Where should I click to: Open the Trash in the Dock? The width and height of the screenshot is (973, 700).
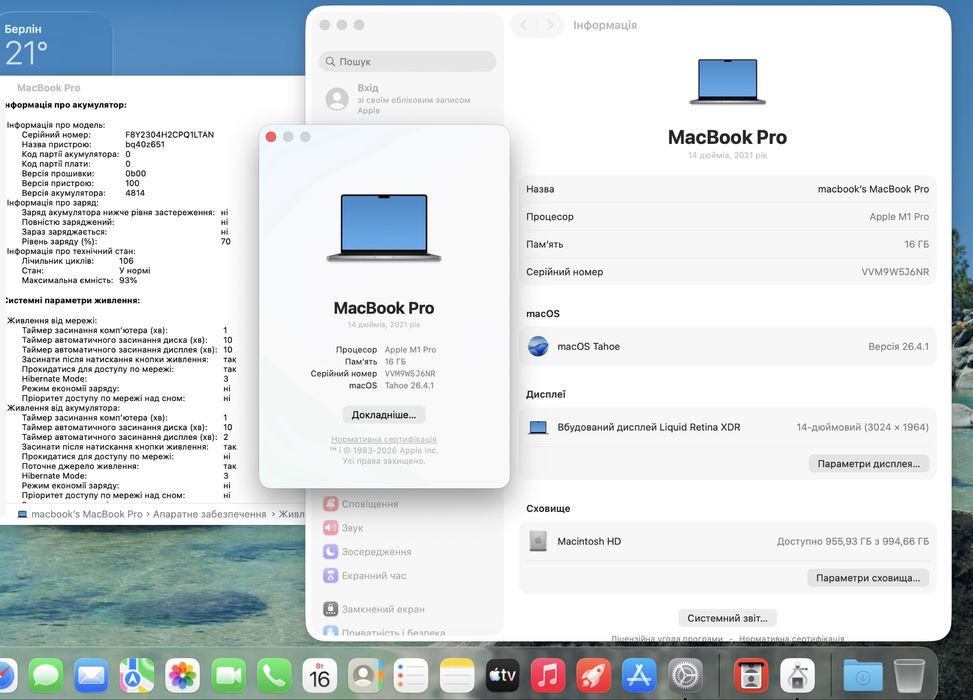909,675
